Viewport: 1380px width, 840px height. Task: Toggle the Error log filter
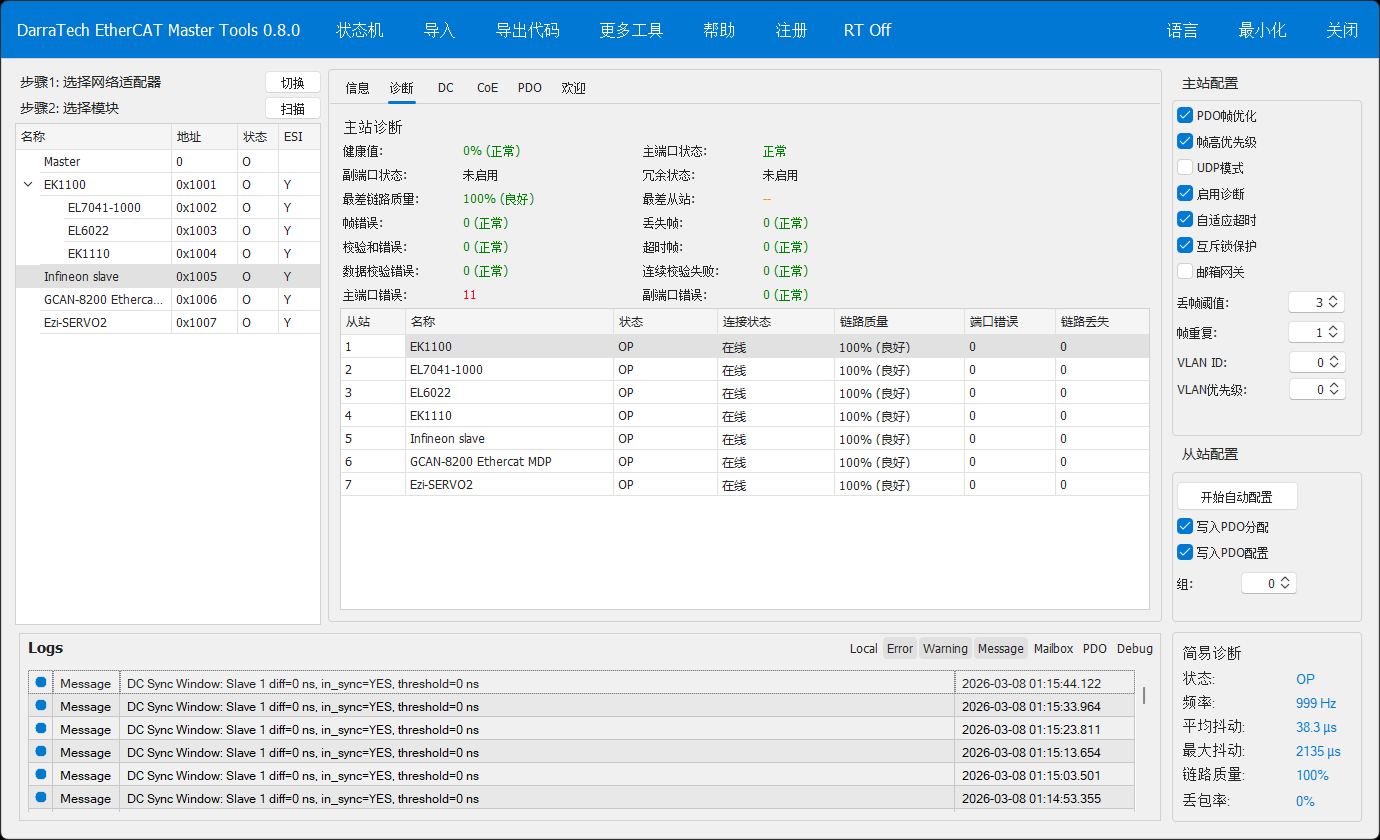pyautogui.click(x=899, y=649)
